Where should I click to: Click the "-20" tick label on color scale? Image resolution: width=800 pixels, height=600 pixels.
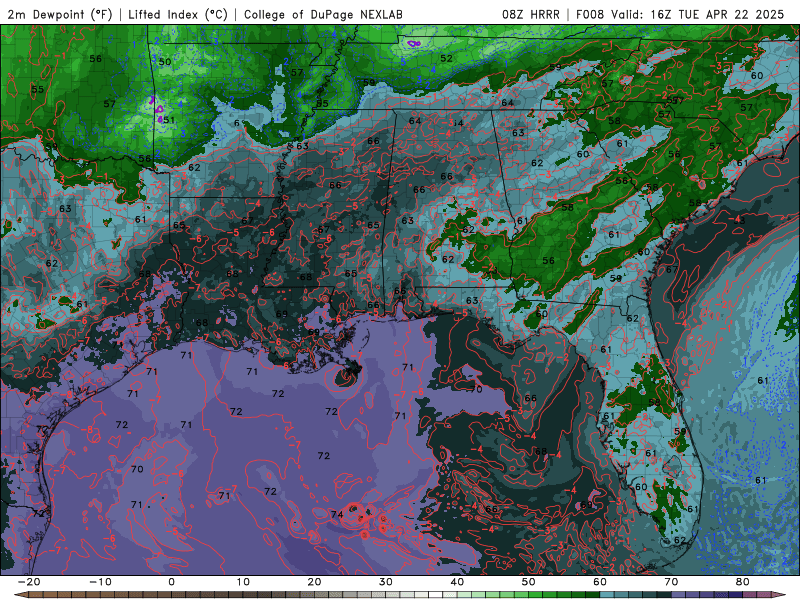[x=29, y=582]
